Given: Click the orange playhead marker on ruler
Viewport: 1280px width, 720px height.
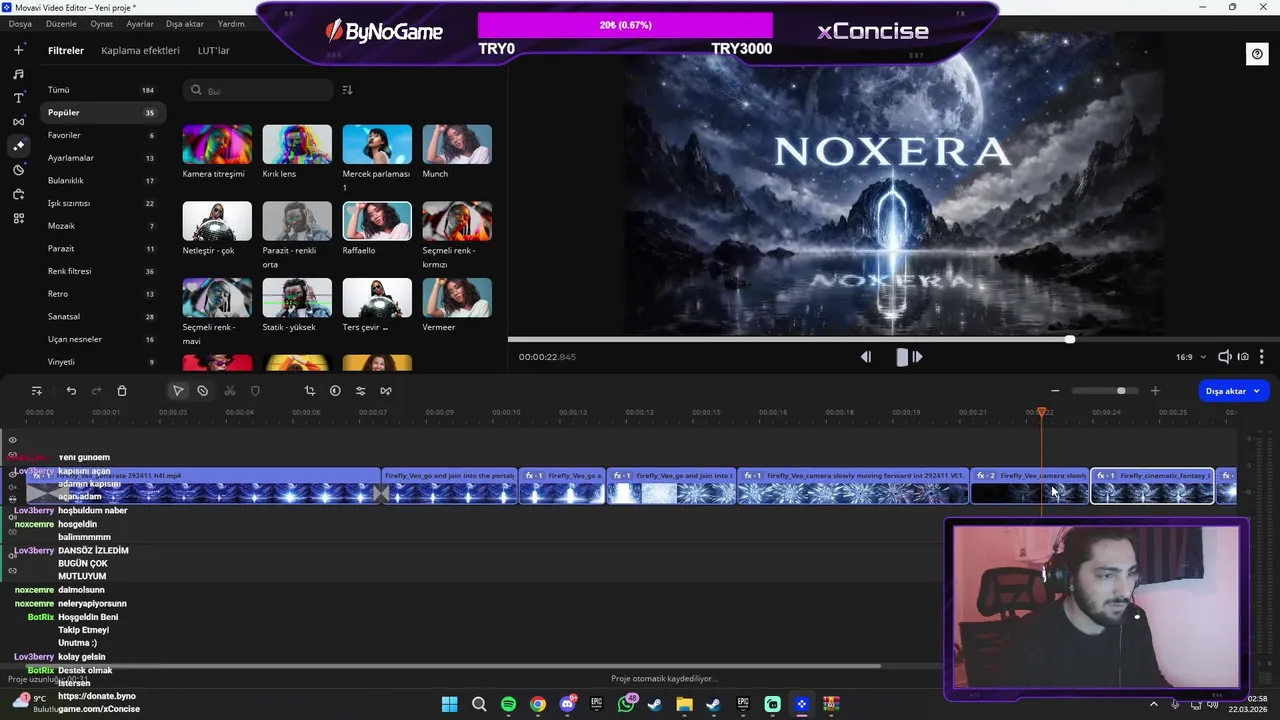Looking at the screenshot, I should 1041,412.
